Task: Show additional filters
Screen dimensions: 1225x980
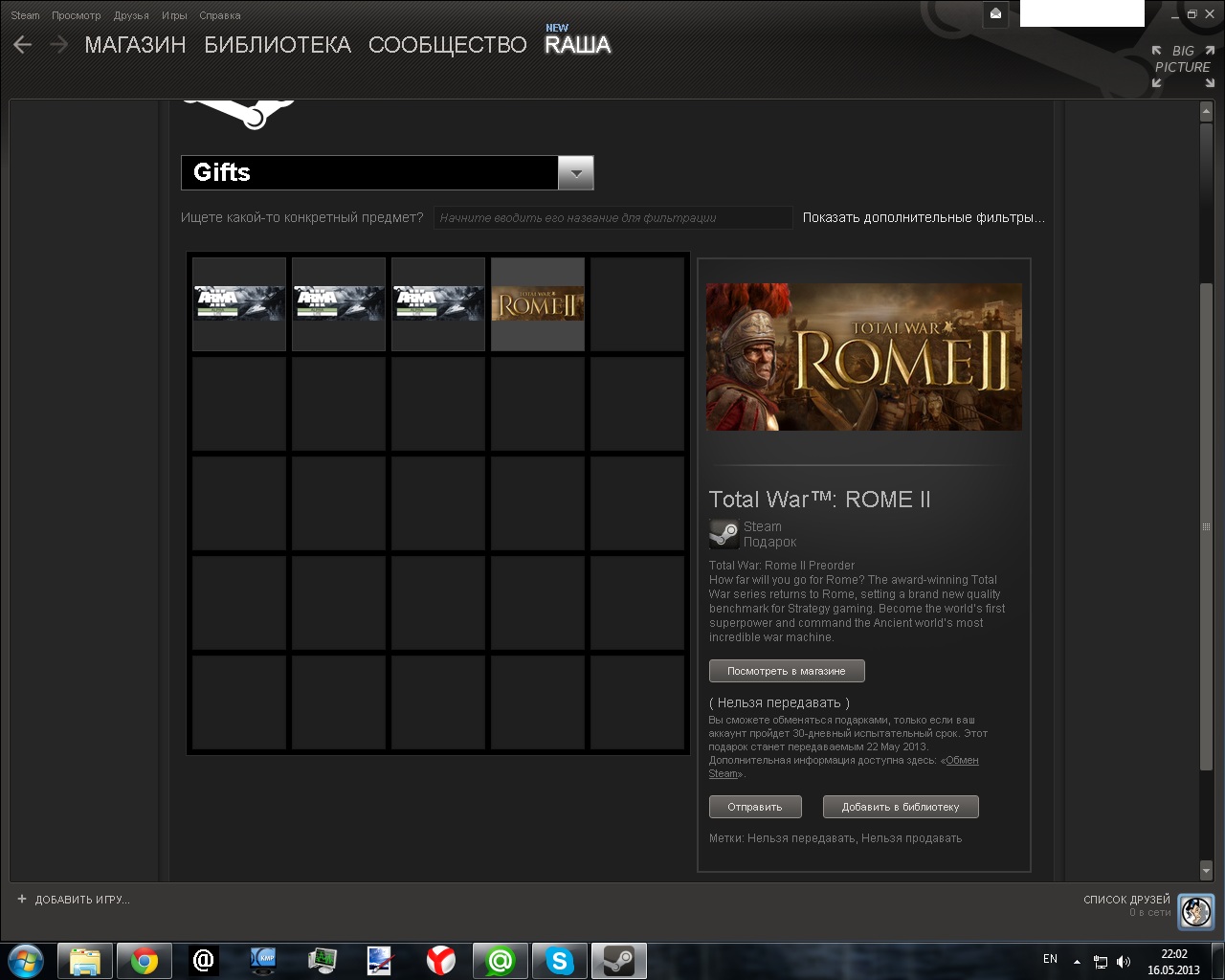Action: [x=924, y=217]
